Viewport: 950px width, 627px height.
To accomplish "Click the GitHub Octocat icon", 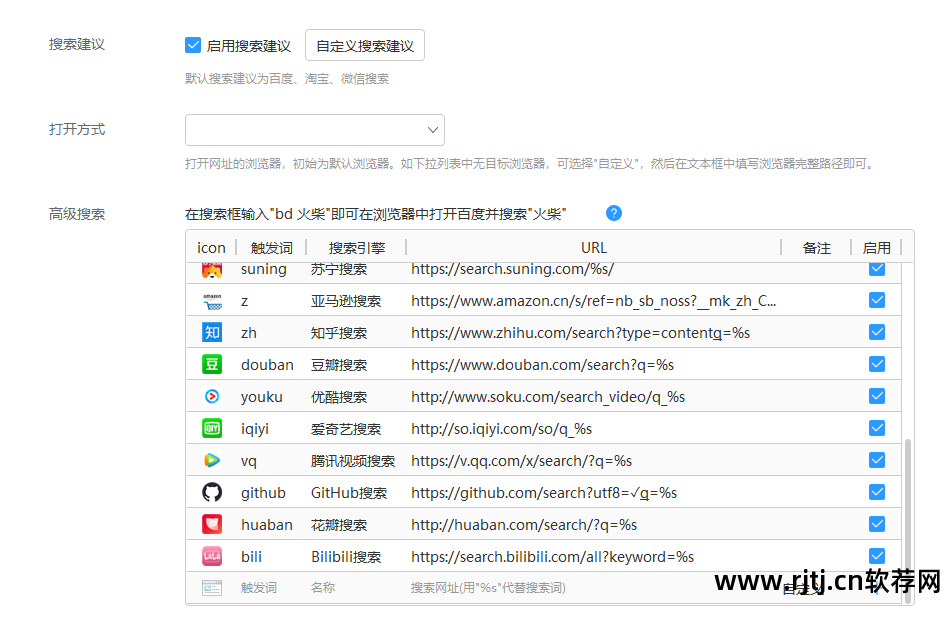I will [212, 492].
